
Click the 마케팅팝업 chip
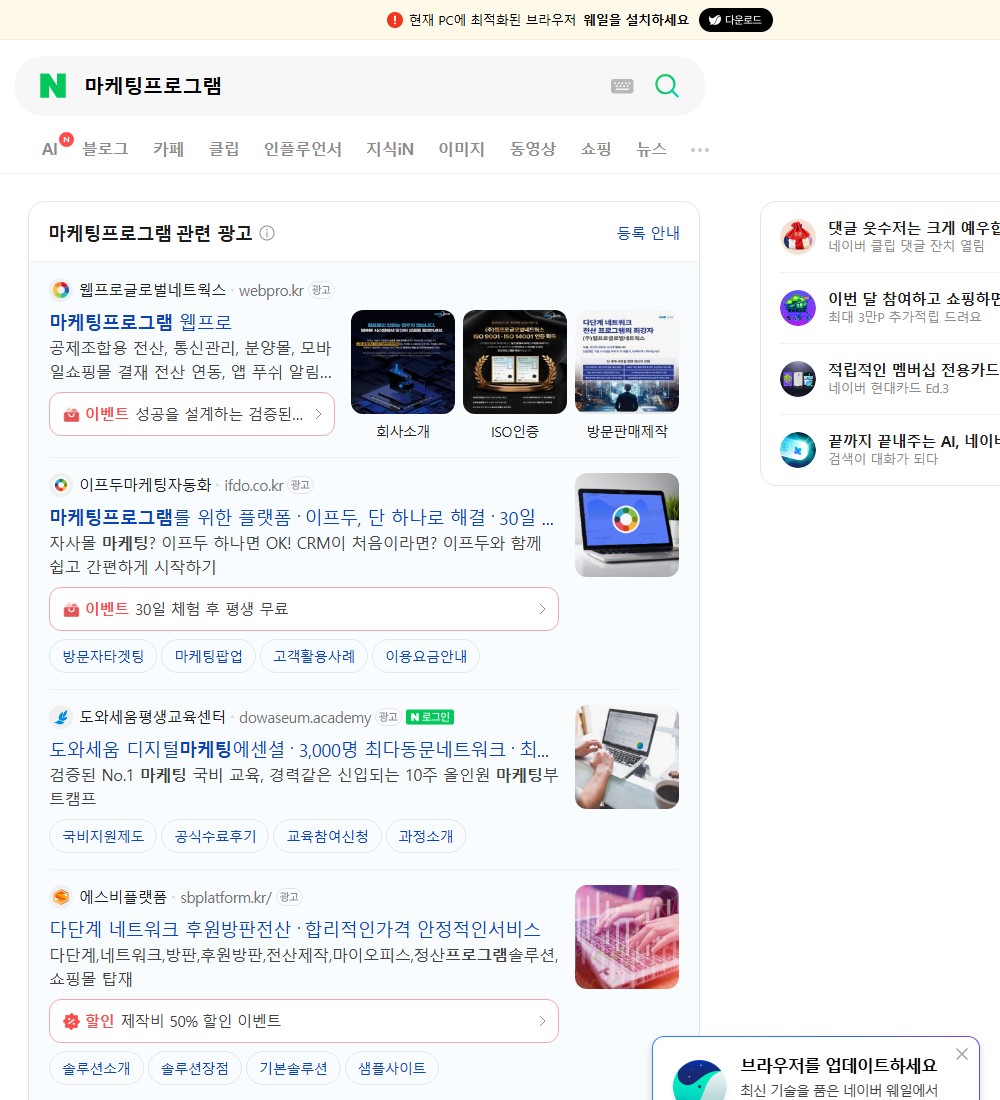(208, 656)
